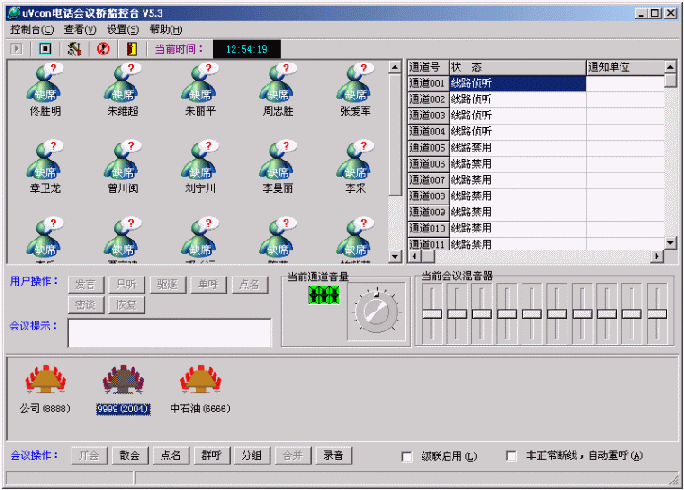The height and width of the screenshot is (490, 684).
Task: Click the first mixer slider handle
Action: click(432, 314)
